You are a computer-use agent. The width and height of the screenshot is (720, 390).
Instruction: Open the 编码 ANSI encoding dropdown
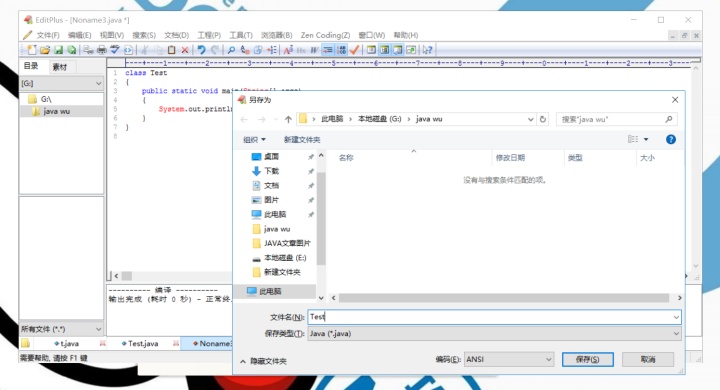(509, 359)
